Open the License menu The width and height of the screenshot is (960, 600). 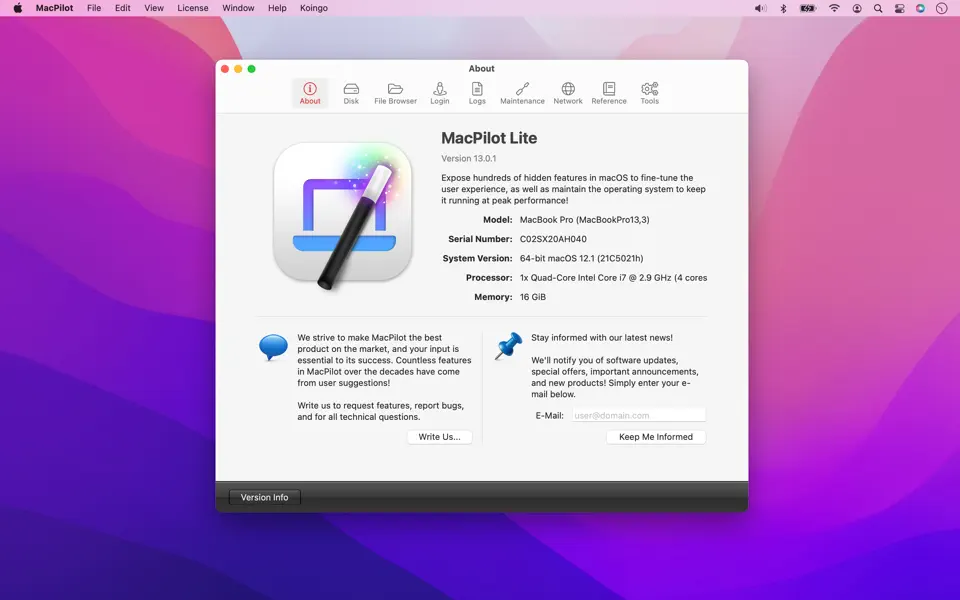coord(192,8)
